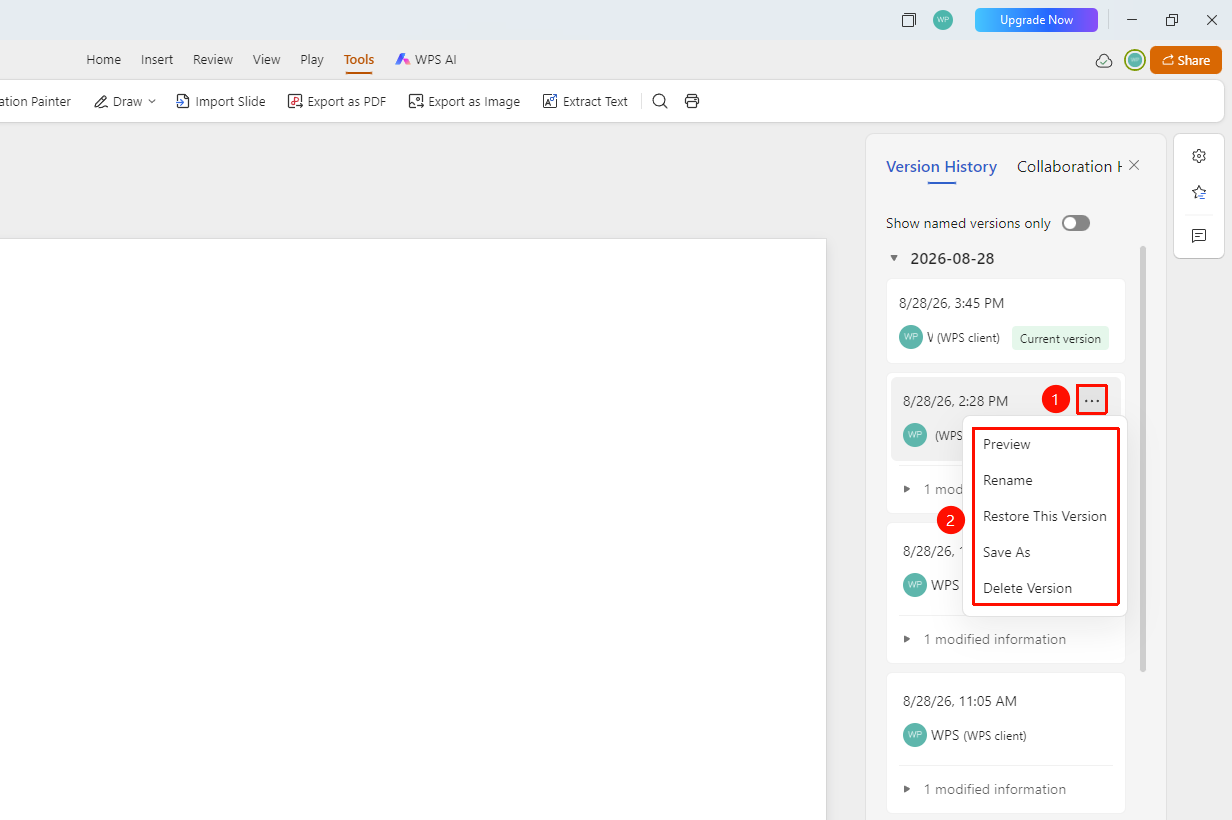
Task: Open the settings gear in right sidebar
Action: point(1199,156)
